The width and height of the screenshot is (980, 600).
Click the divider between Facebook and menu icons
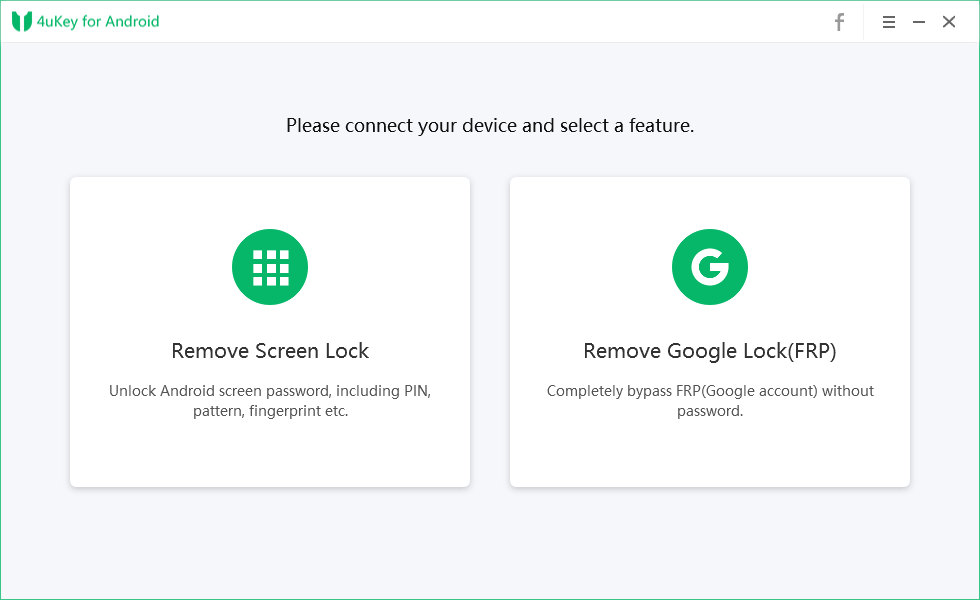865,22
